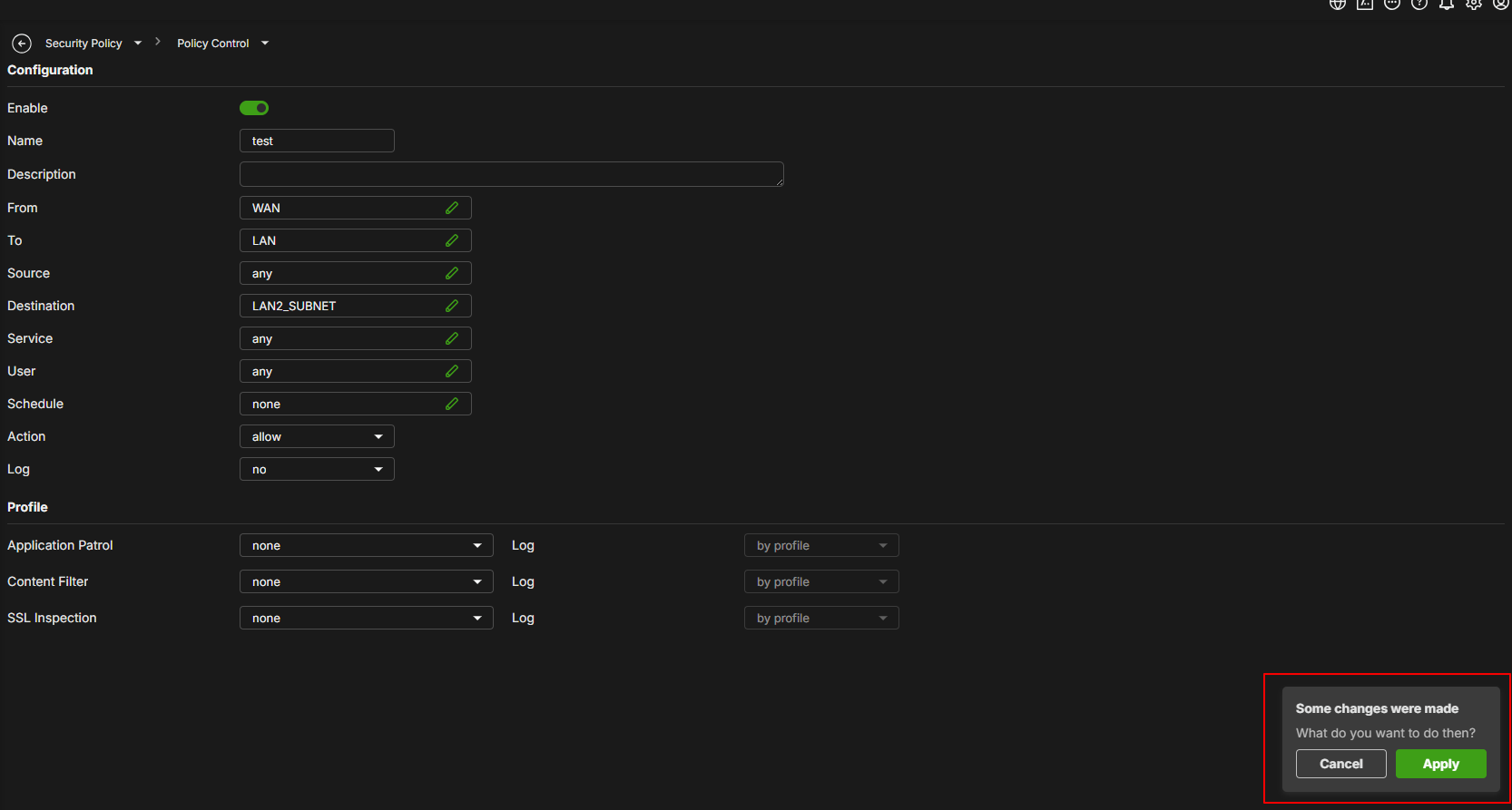Open the Application Patrol log by profile dropdown
The height and width of the screenshot is (810, 1512).
(x=821, y=545)
